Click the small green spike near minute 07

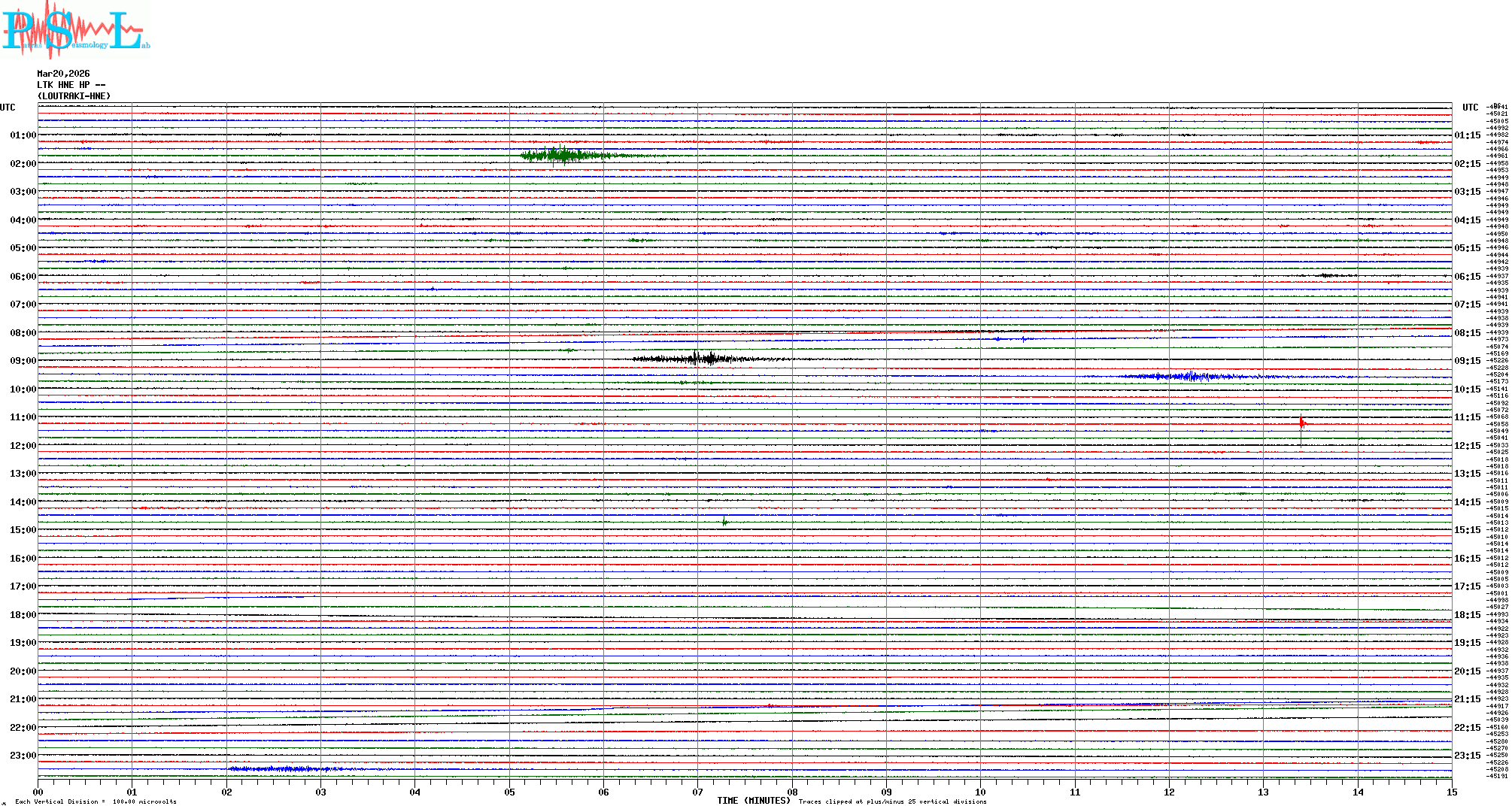[x=724, y=522]
